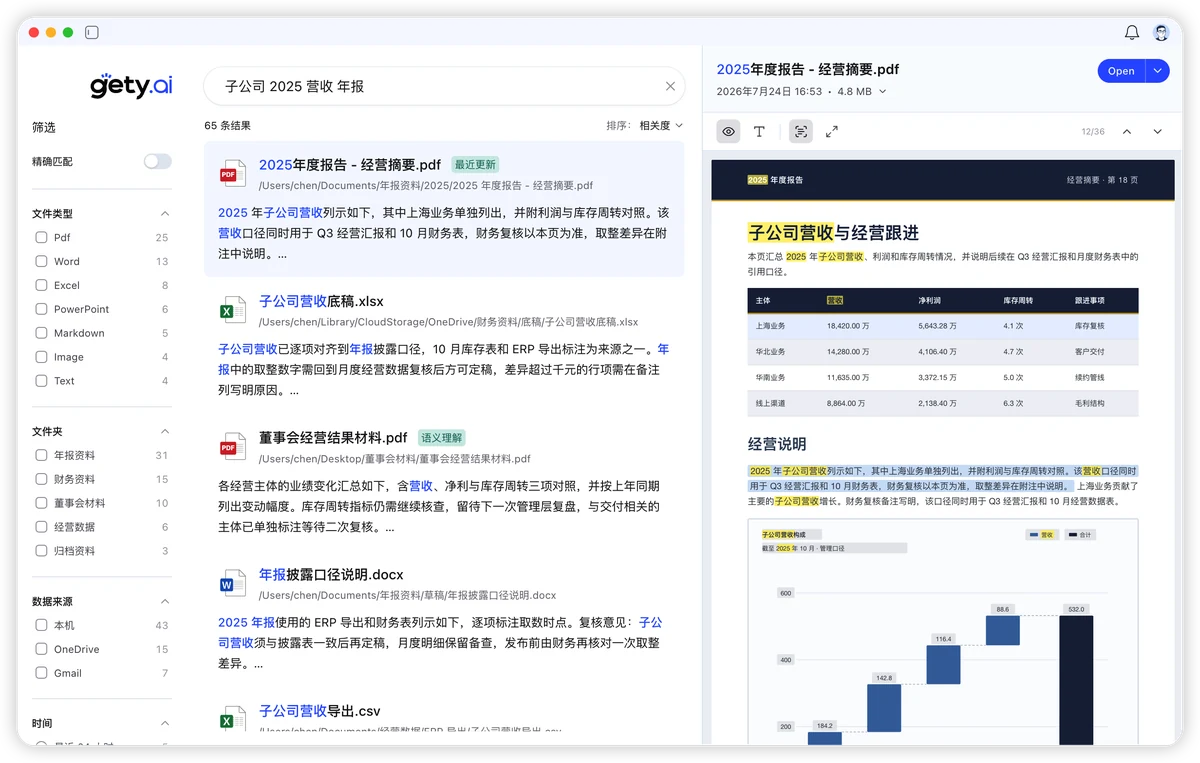
Task: Click Word icon of 年报披露口径说明.docx
Action: click(x=233, y=583)
